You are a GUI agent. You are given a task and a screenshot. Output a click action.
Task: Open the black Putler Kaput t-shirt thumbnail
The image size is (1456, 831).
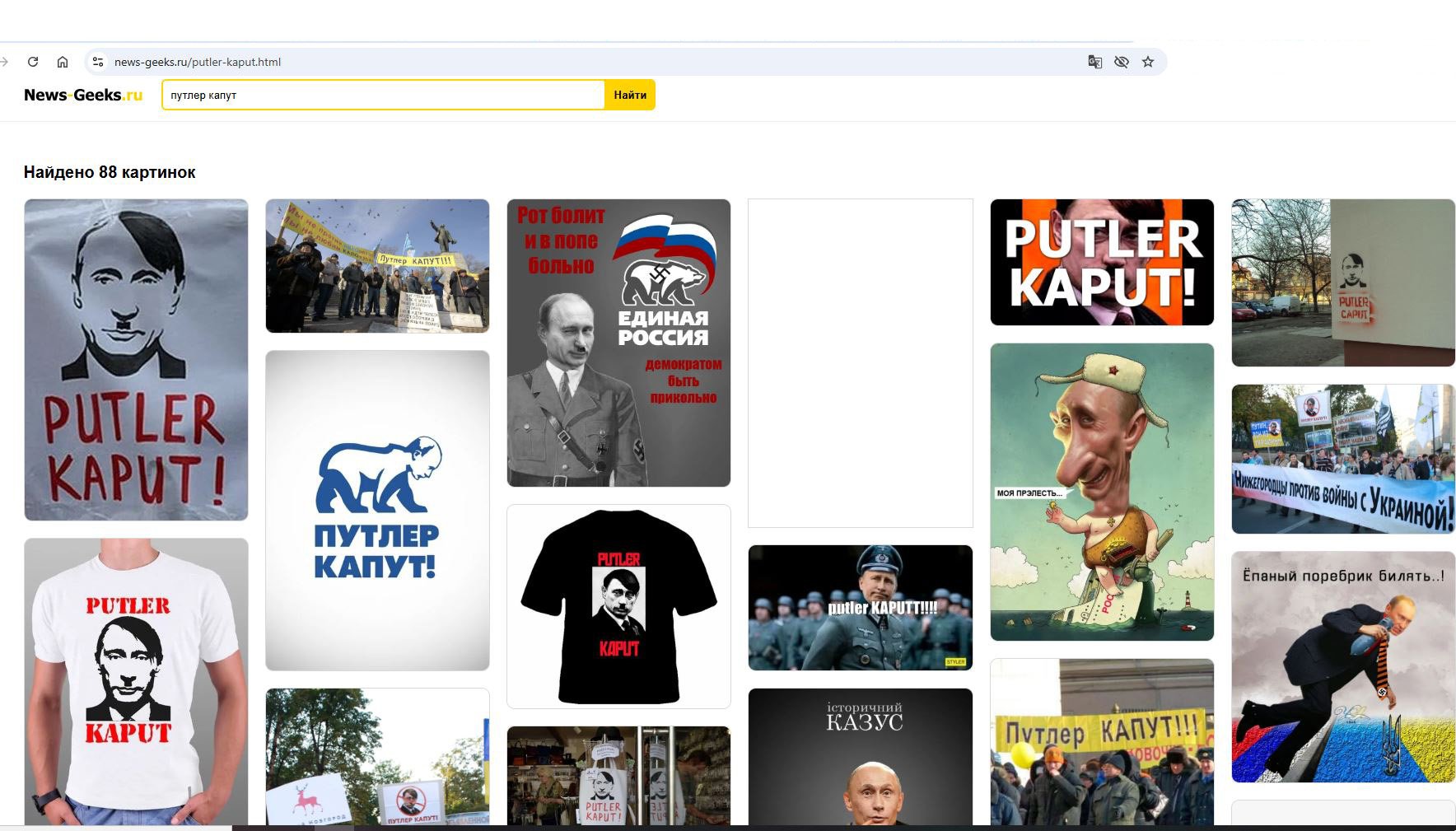[618, 605]
